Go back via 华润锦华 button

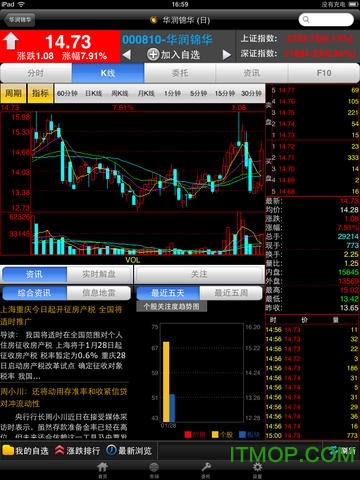[20, 20]
